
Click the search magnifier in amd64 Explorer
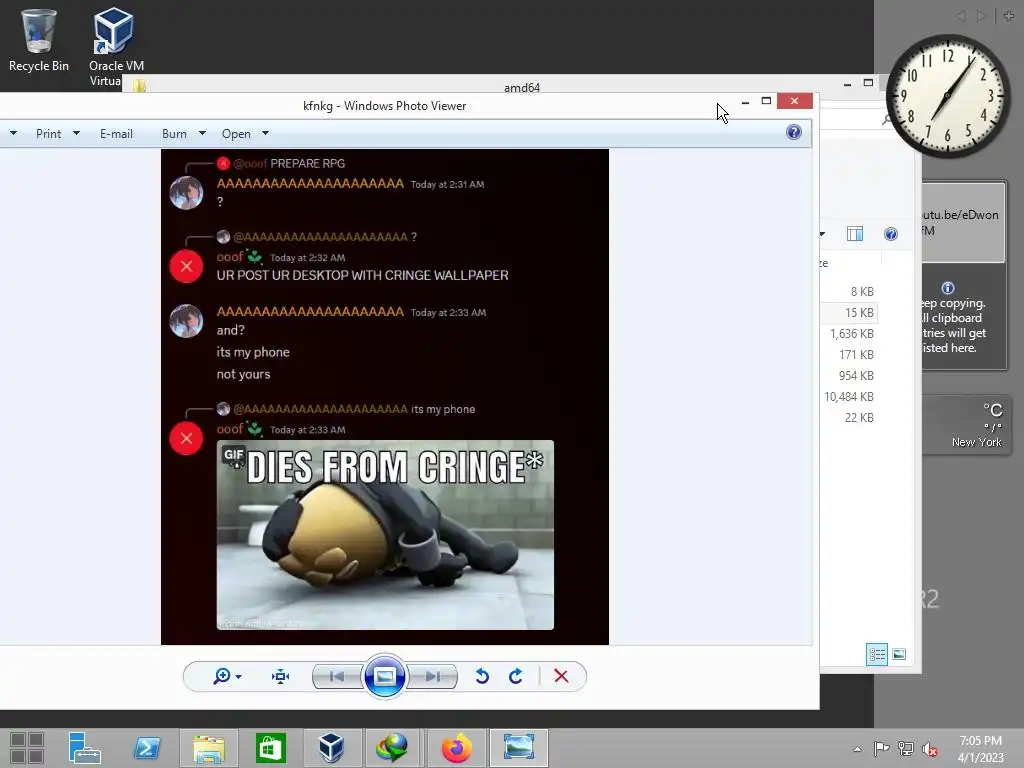pyautogui.click(x=886, y=120)
